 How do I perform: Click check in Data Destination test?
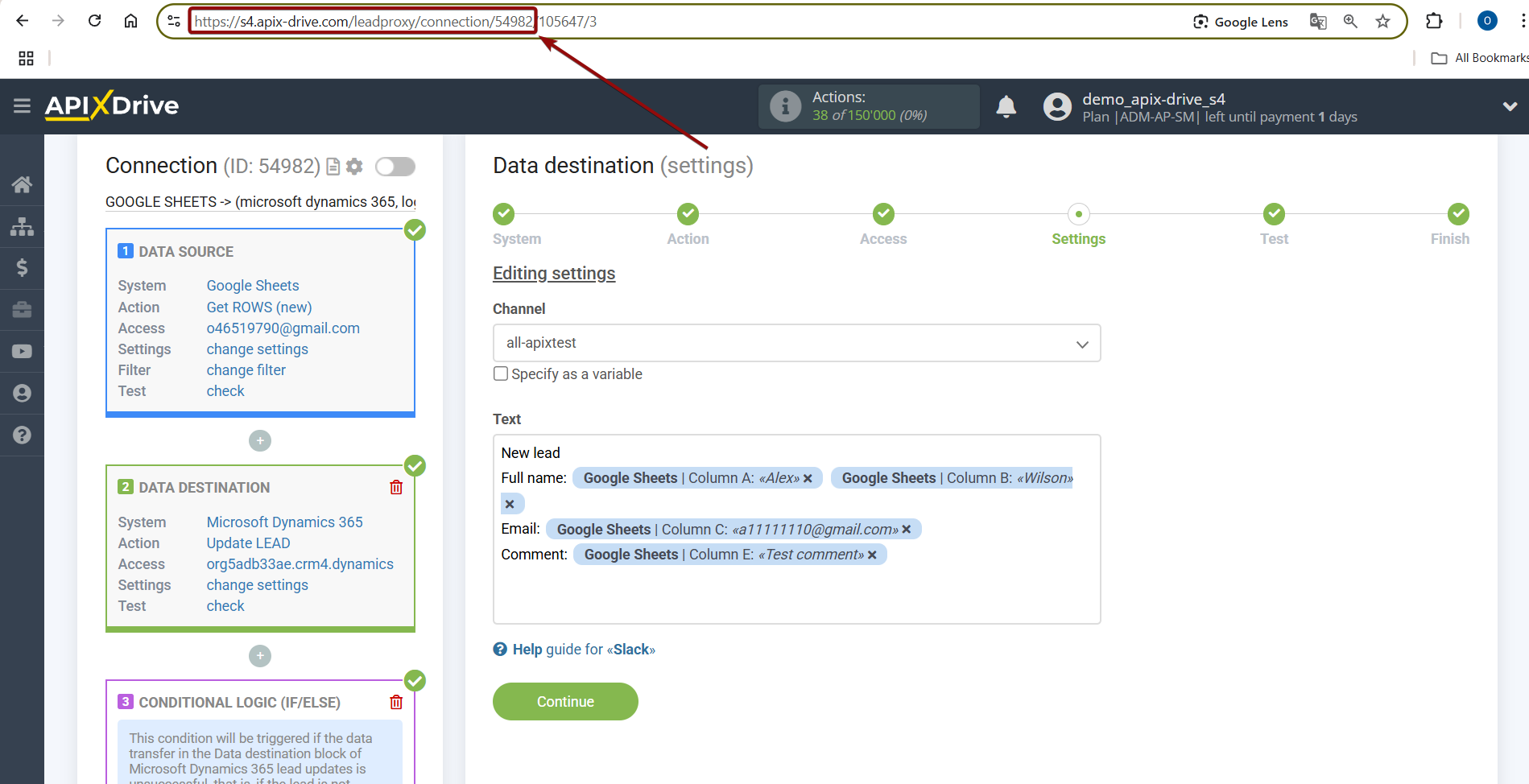(x=225, y=606)
